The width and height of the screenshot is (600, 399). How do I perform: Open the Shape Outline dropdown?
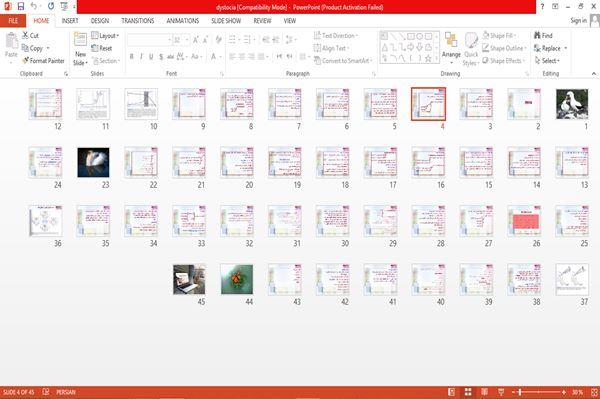click(x=504, y=48)
